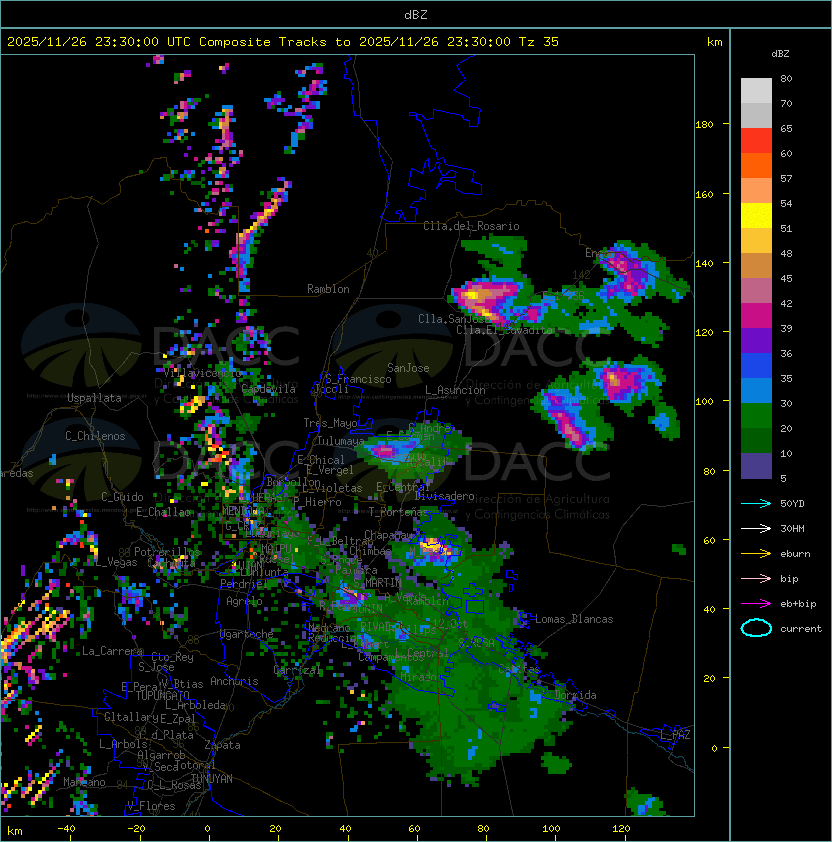Viewport: 832px width, 842px height.
Task: Click the white 30HM arrow legend icon
Action: pyautogui.click(x=756, y=528)
